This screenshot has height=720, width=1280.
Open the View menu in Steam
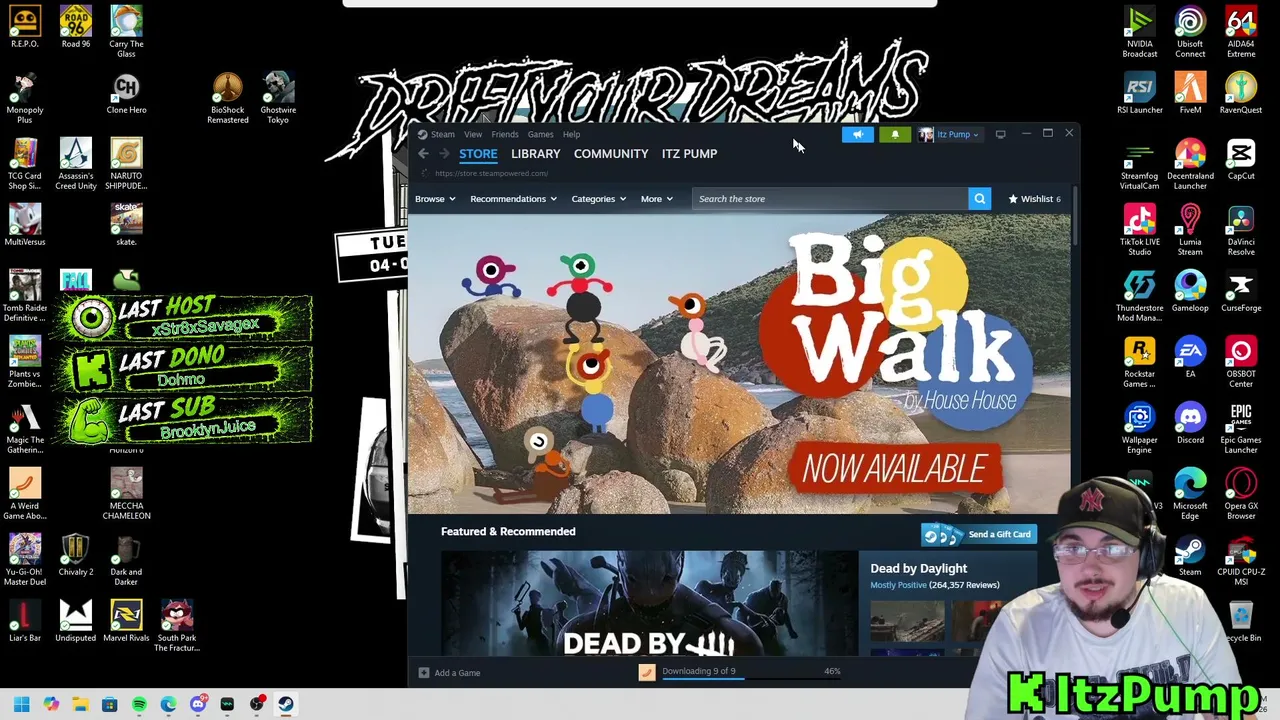pos(473,134)
